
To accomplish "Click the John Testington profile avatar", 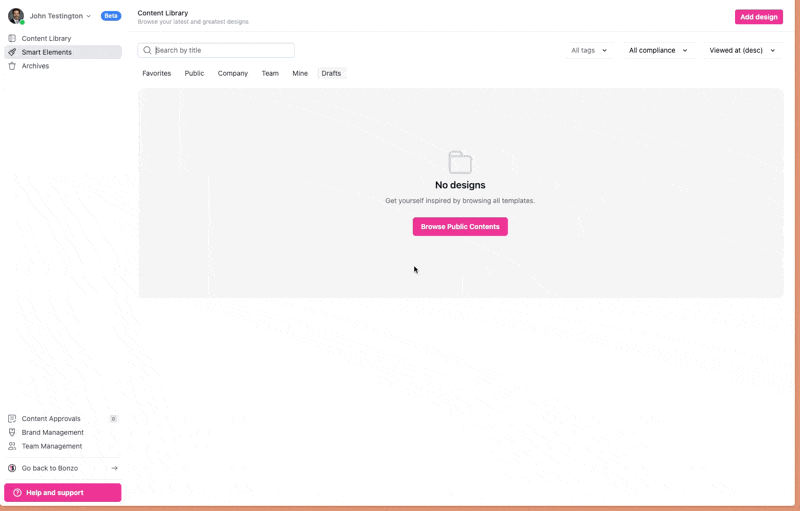I will coord(16,16).
